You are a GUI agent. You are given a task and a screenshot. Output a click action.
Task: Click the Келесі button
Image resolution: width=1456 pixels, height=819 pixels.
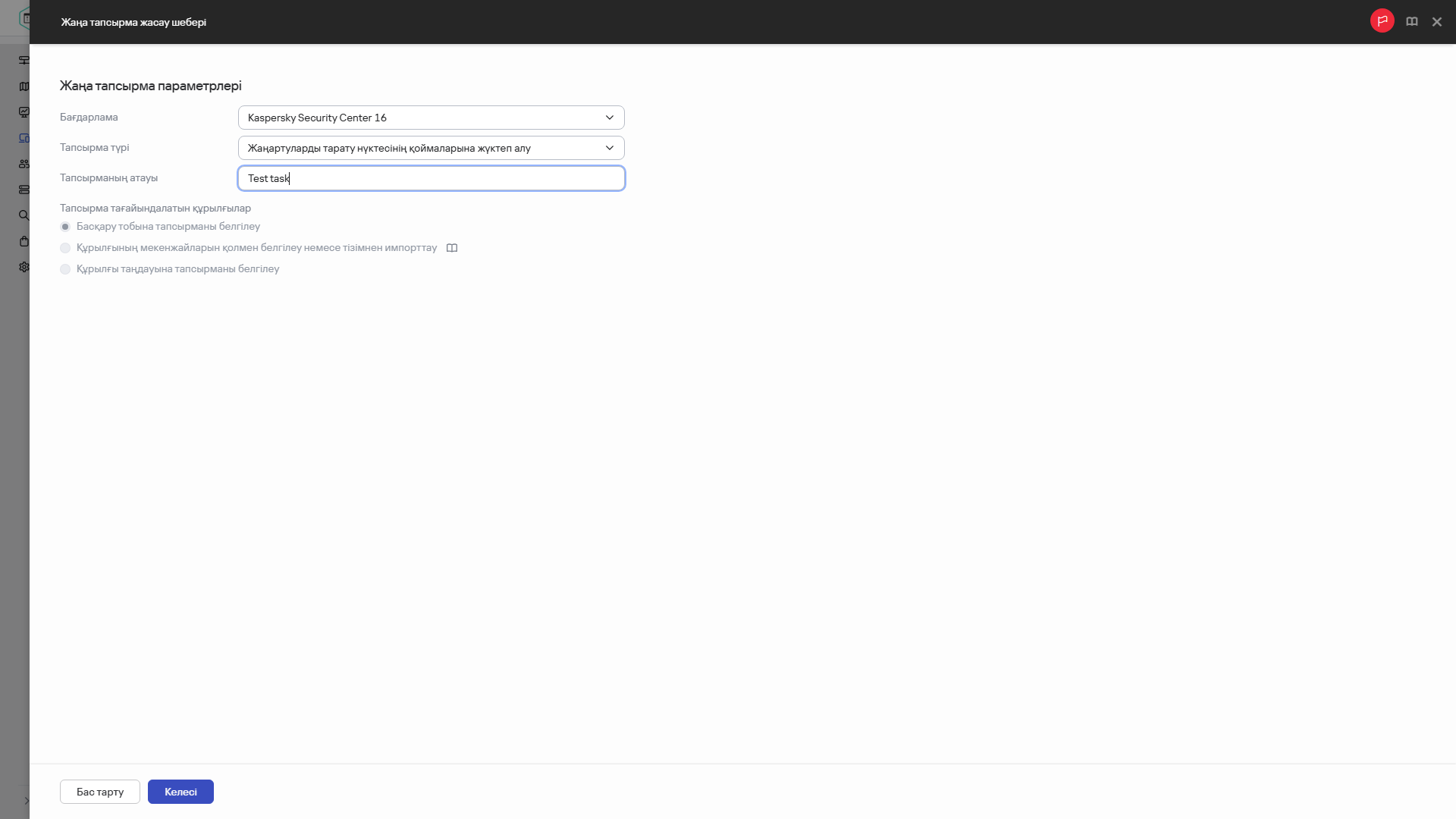[180, 792]
